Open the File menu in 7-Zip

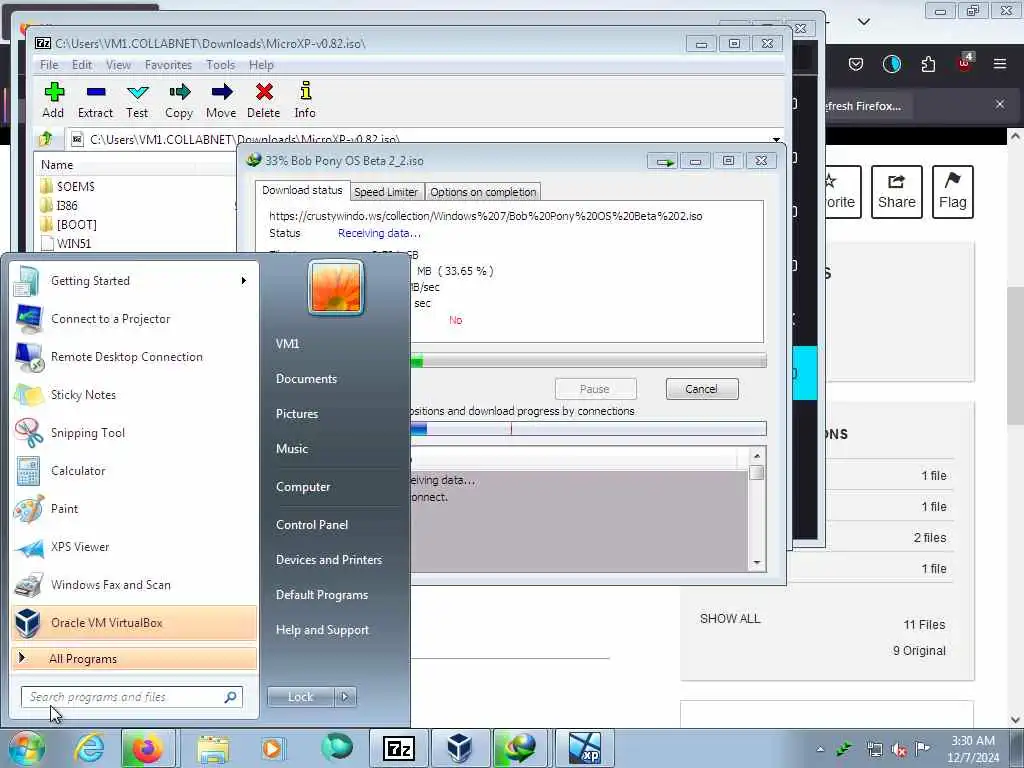point(49,65)
